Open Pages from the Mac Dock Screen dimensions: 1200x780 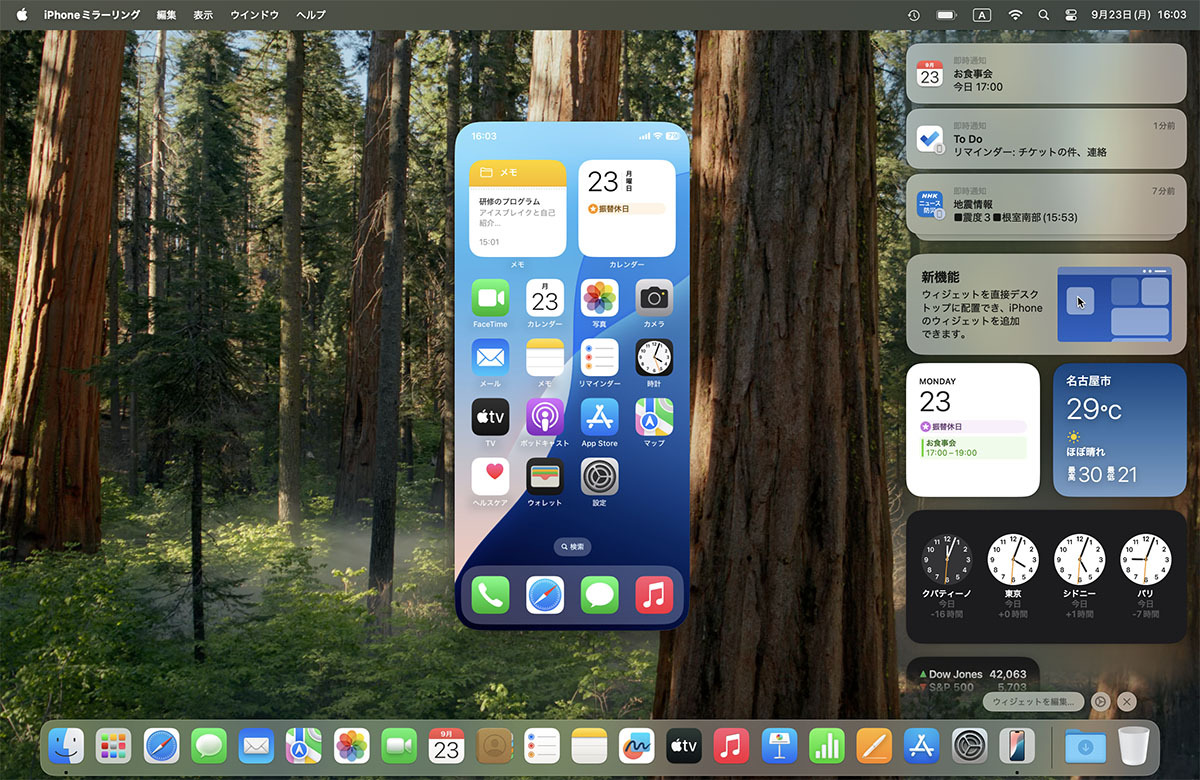tap(874, 746)
